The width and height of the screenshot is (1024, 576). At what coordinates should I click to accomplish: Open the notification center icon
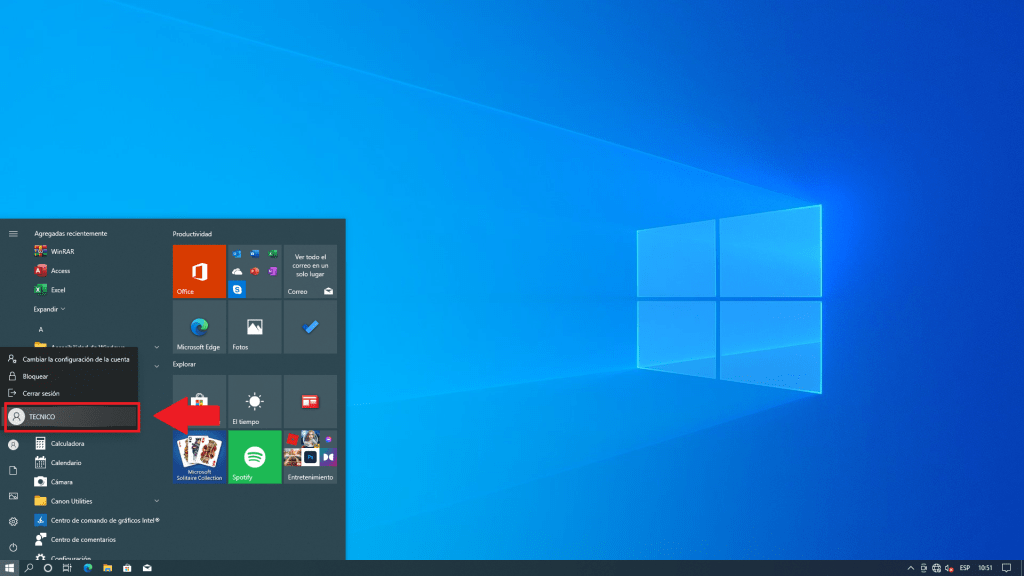click(x=1006, y=568)
